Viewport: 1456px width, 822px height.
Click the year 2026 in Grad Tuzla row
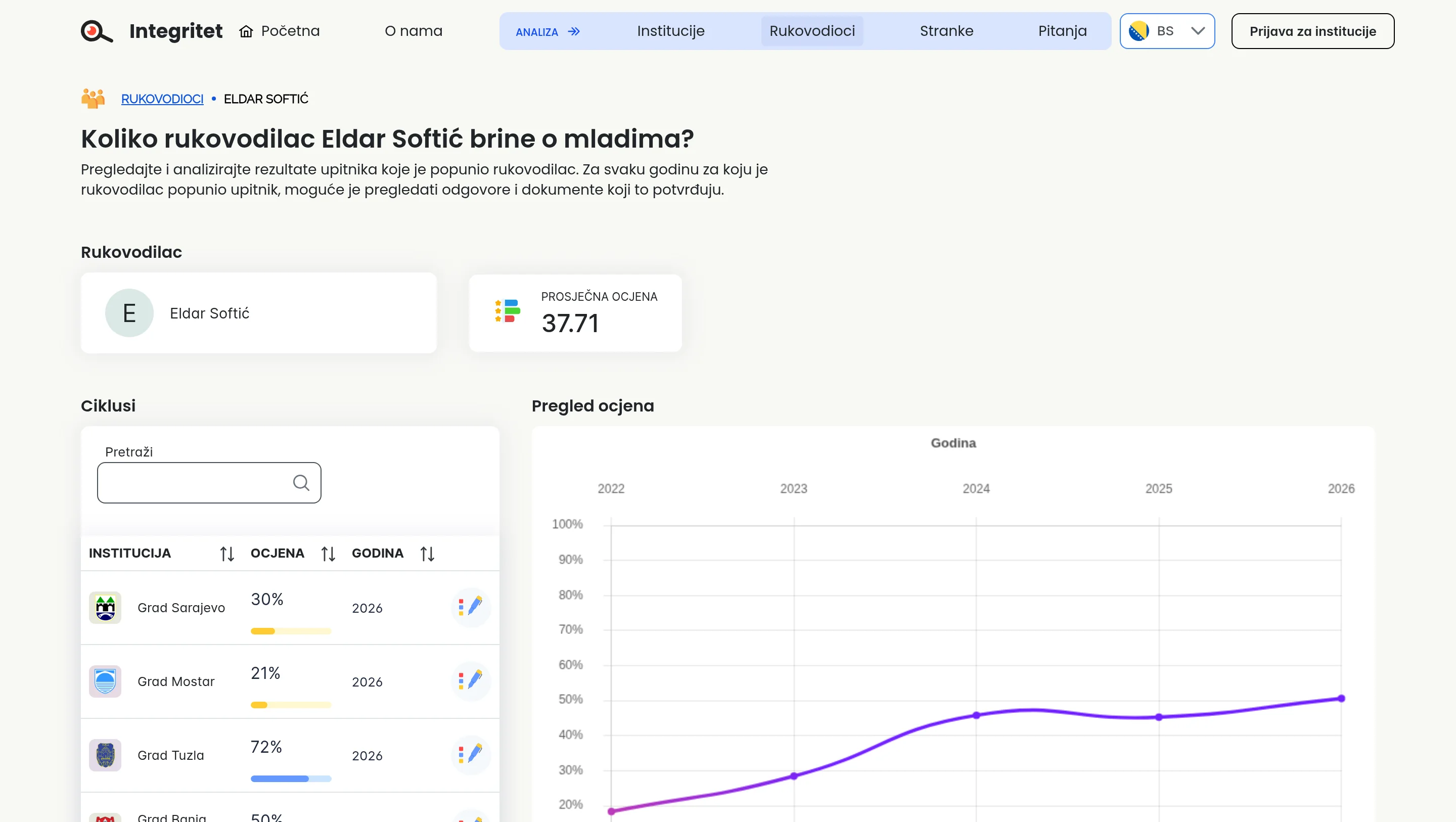pos(368,756)
